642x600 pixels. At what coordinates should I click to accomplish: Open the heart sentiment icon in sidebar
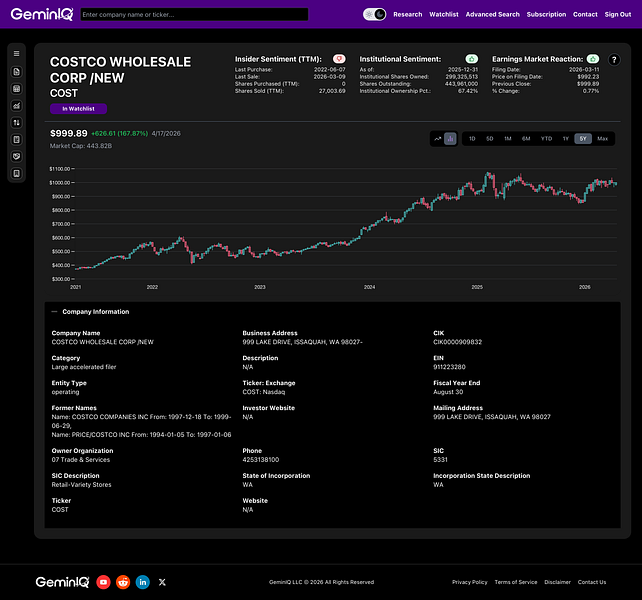[x=16, y=156]
